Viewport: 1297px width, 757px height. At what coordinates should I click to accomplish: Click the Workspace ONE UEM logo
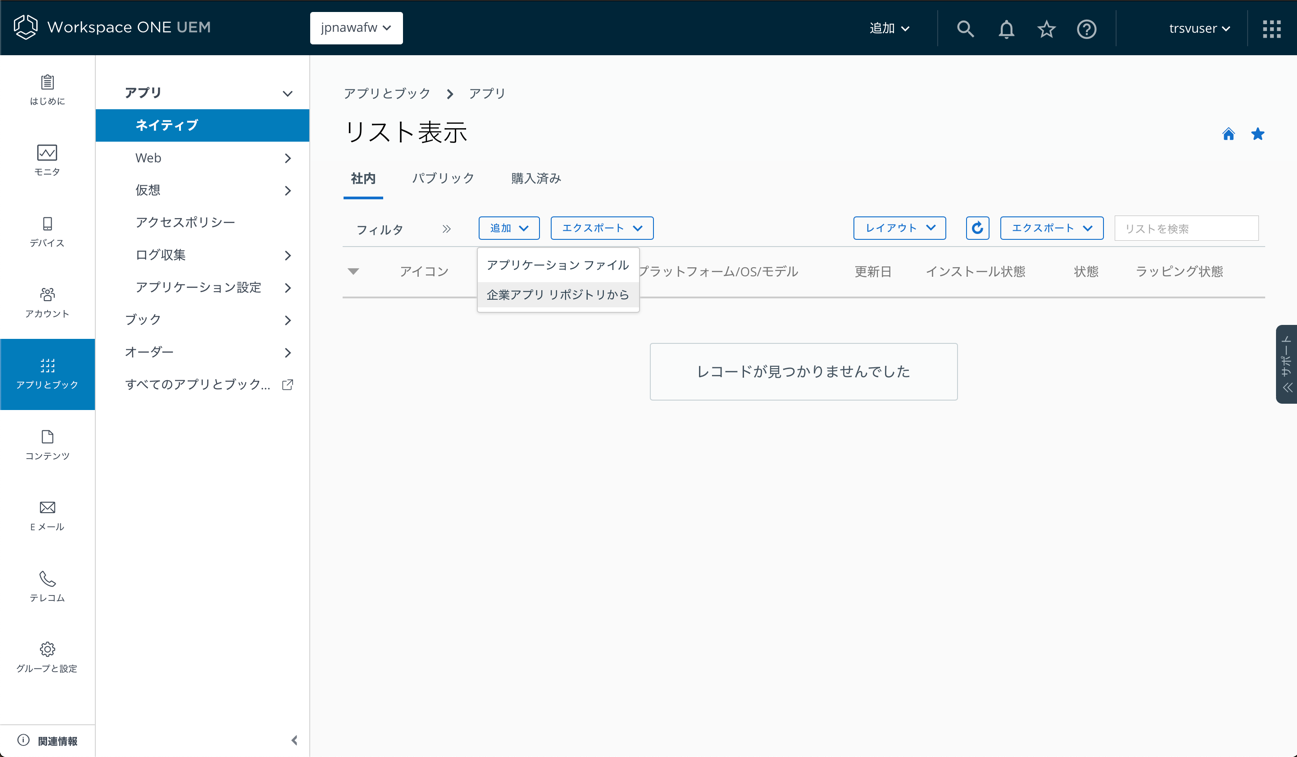[x=112, y=27]
